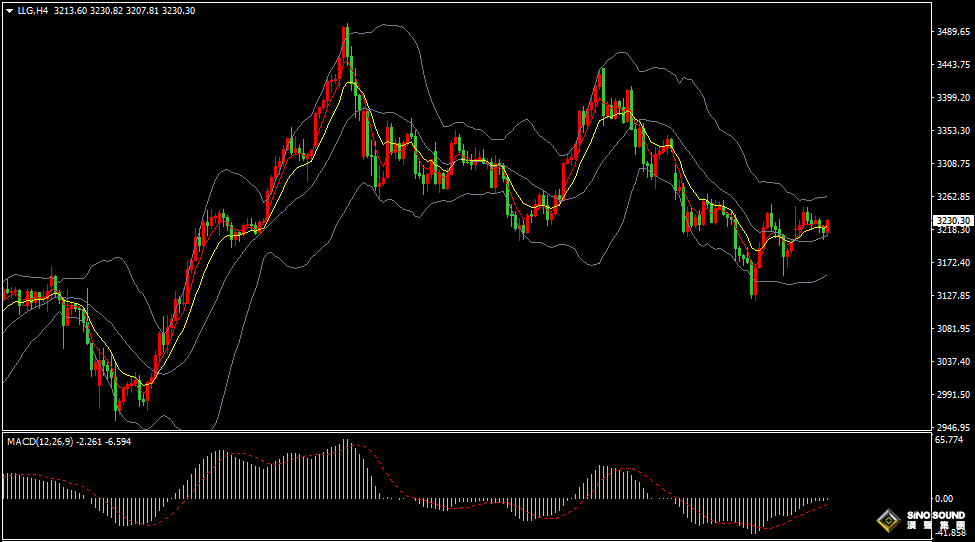Viewport: 975px width, 542px height.
Task: Click the 3037.40 price axis label
Action: pos(953,362)
